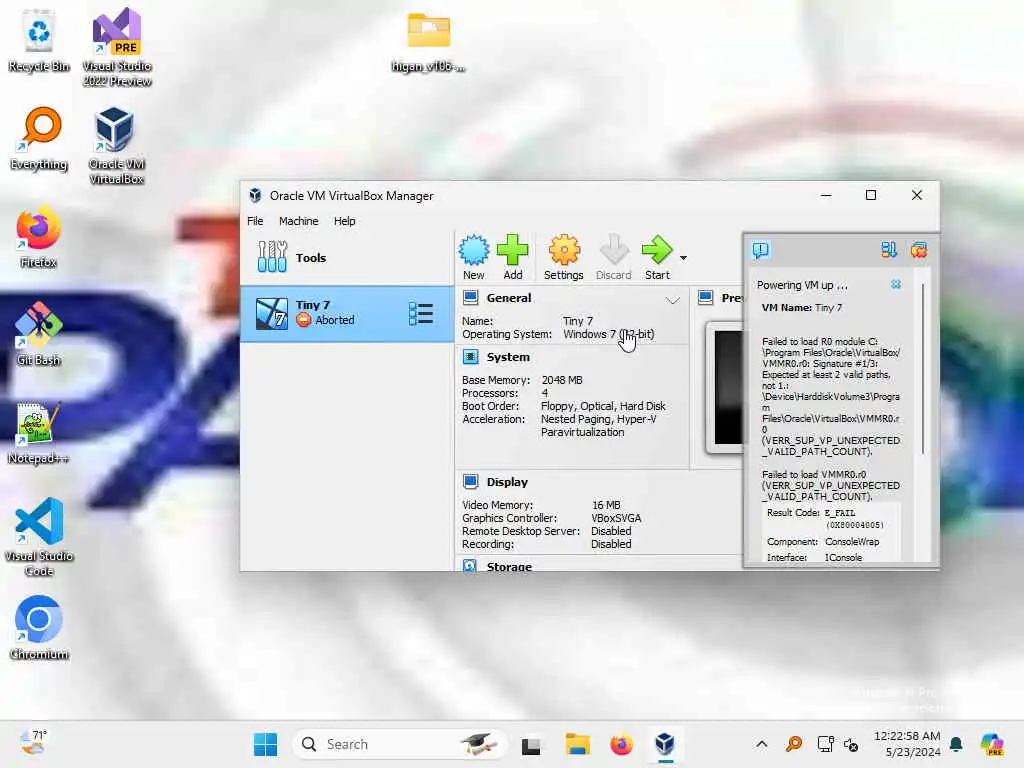Screen dimensions: 1024x768
Task: Click the green Add machine icon
Action: [513, 257]
